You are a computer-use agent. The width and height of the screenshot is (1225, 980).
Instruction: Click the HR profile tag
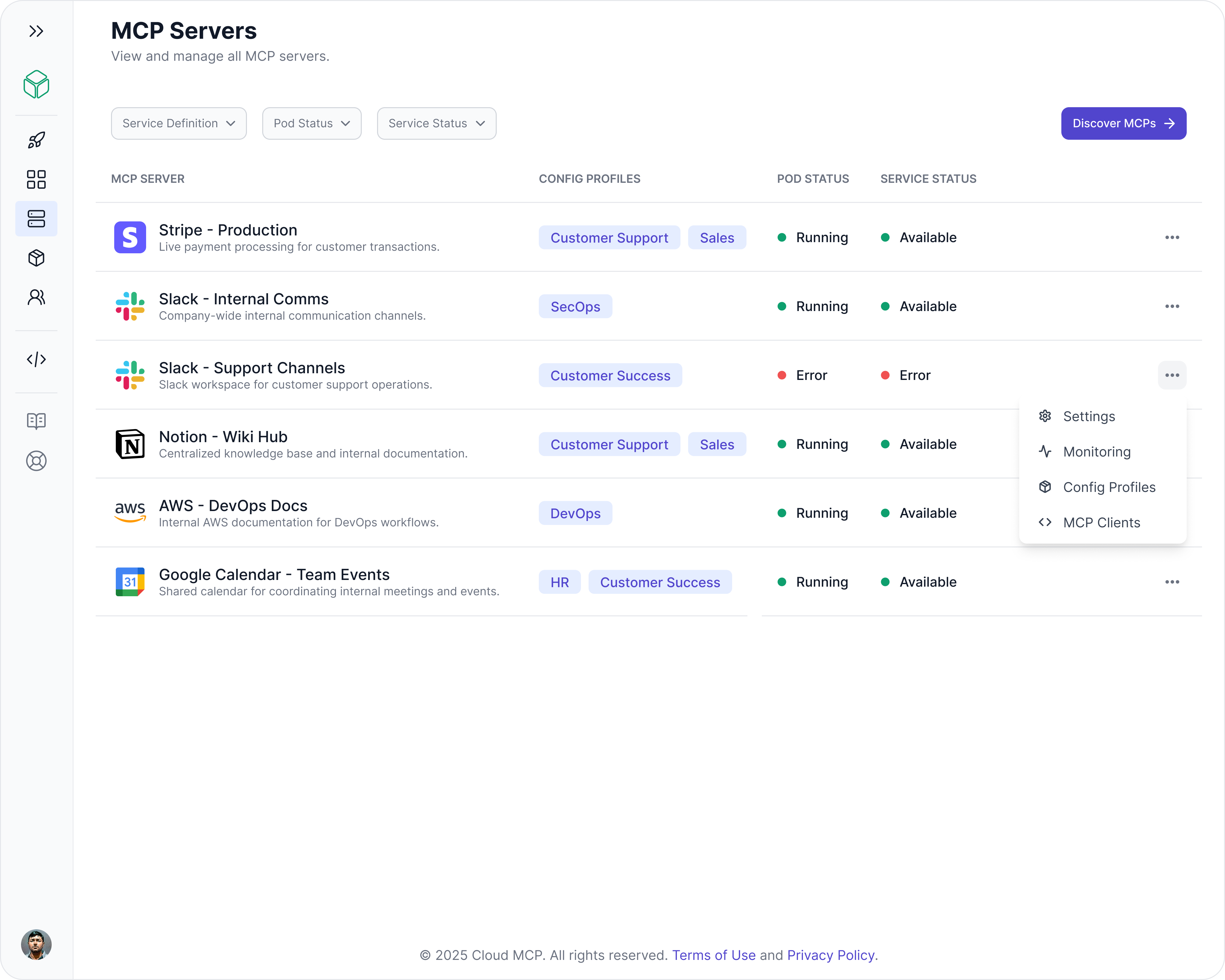[x=560, y=582]
